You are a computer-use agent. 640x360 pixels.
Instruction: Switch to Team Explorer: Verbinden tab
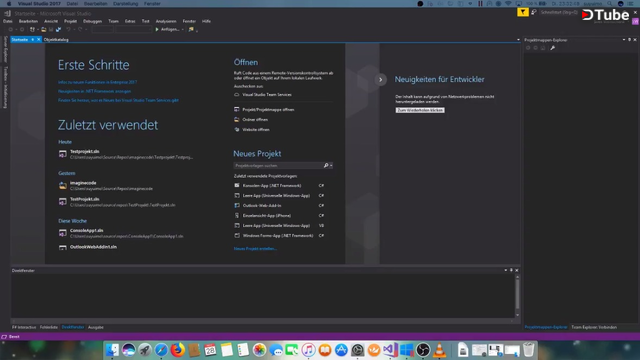(x=594, y=327)
